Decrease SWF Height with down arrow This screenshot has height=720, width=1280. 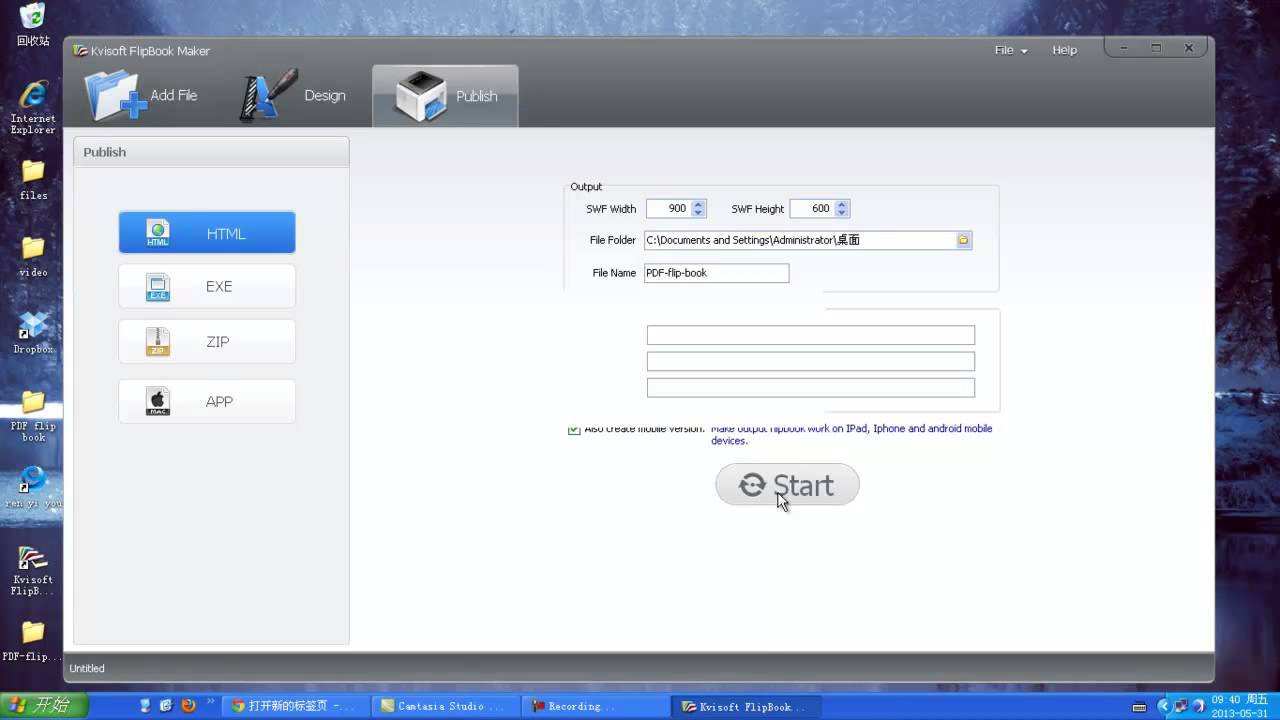842,213
